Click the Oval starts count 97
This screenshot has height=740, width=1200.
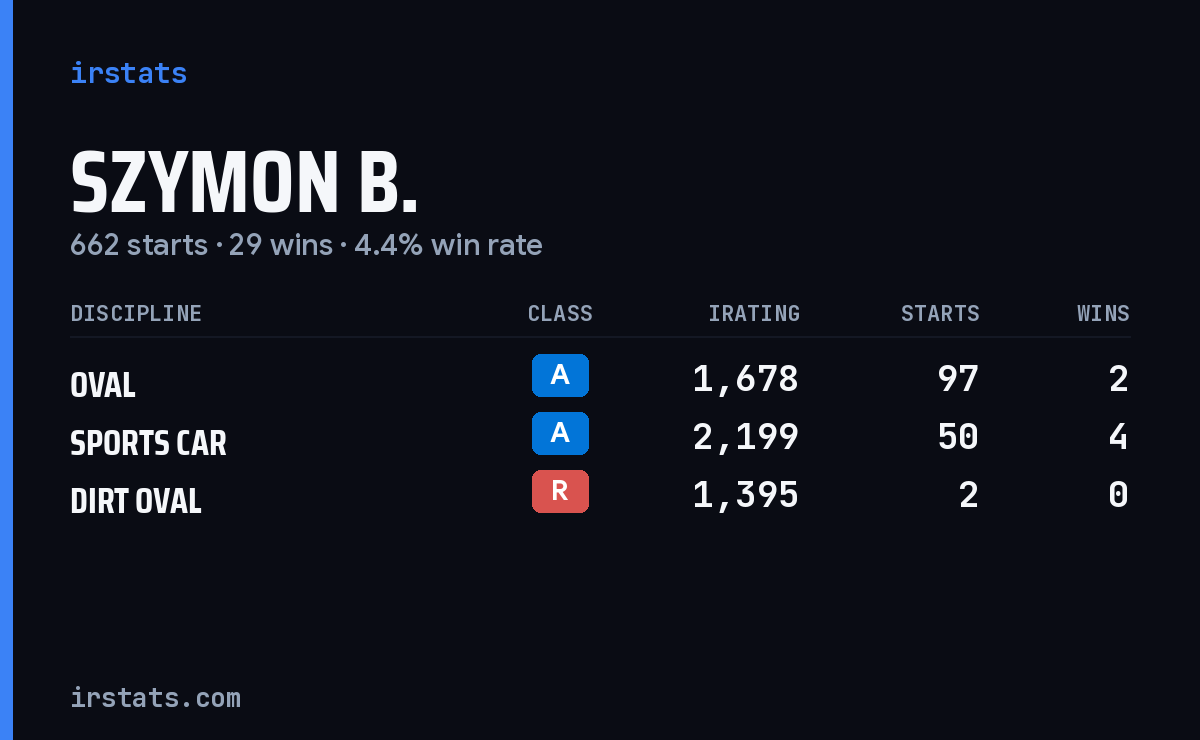(x=958, y=379)
